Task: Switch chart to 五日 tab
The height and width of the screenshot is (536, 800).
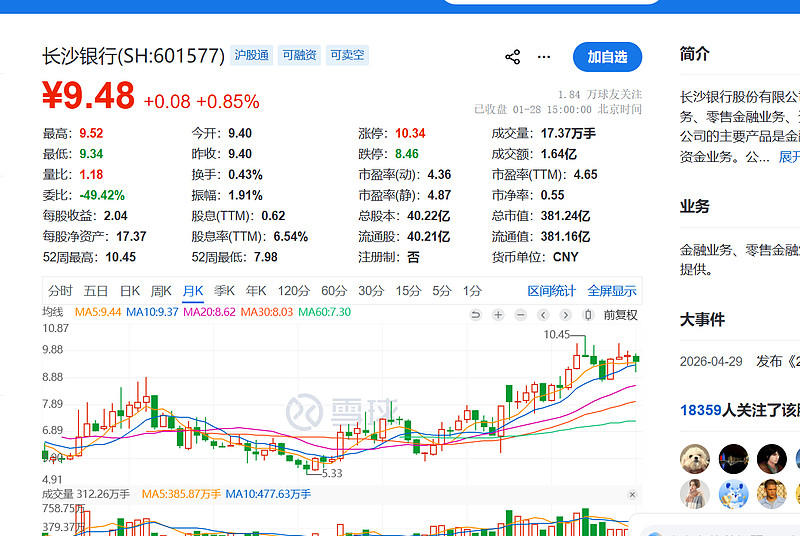Action: click(96, 291)
